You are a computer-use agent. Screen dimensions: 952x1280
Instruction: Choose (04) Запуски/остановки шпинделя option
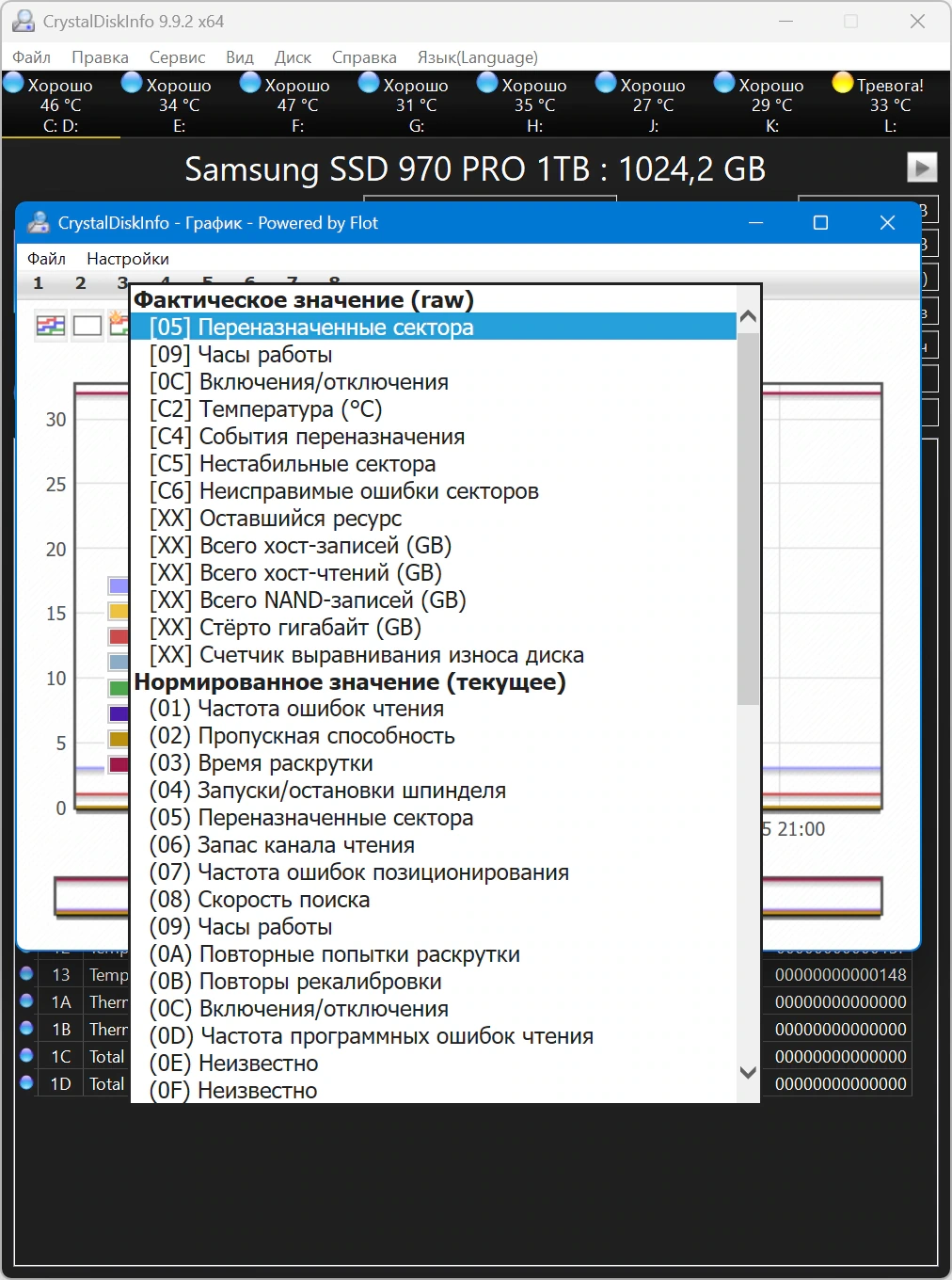pyautogui.click(x=434, y=790)
